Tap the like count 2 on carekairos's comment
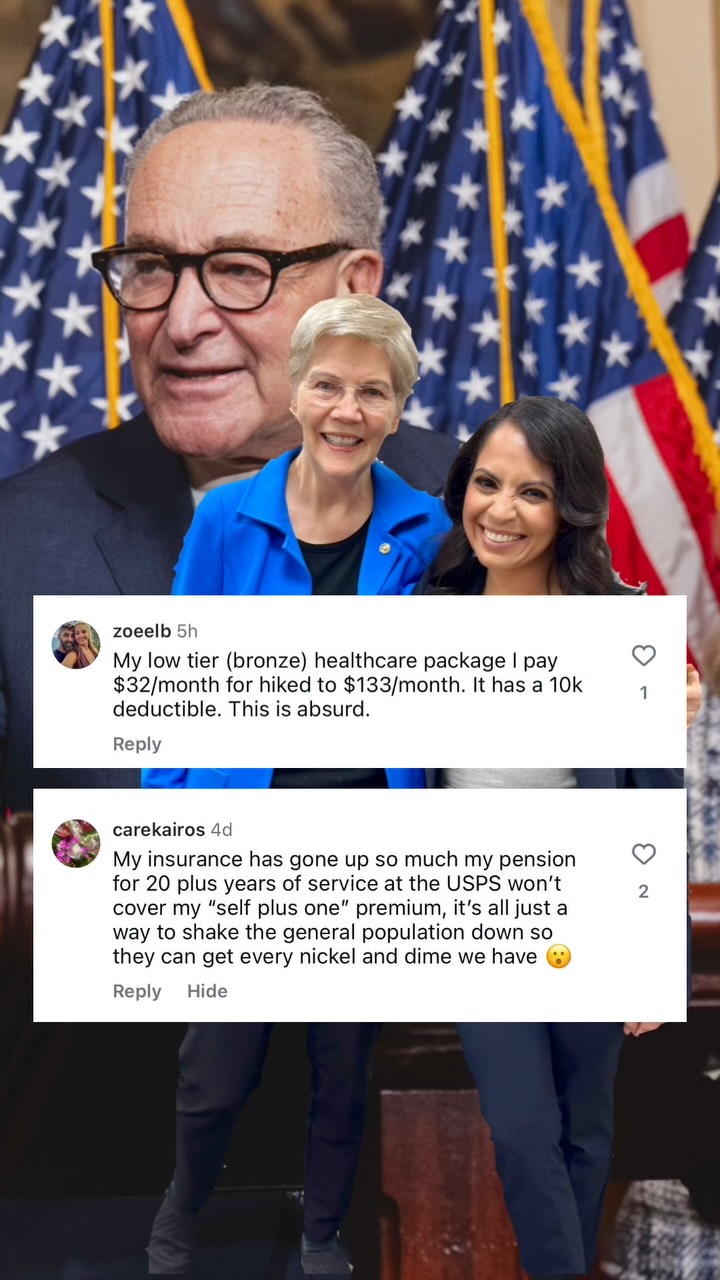The image size is (720, 1280). click(644, 891)
